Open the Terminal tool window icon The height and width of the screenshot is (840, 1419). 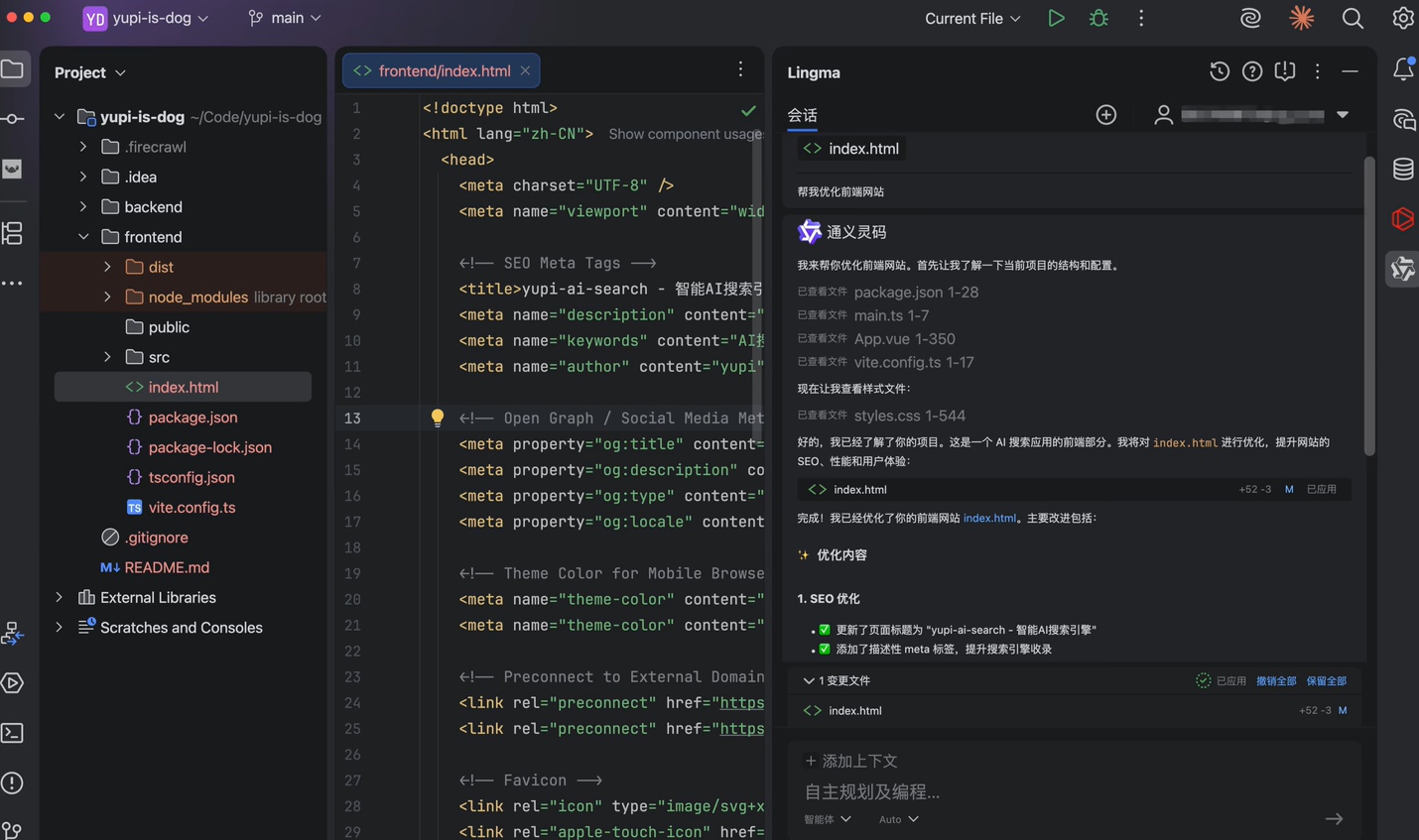point(13,733)
